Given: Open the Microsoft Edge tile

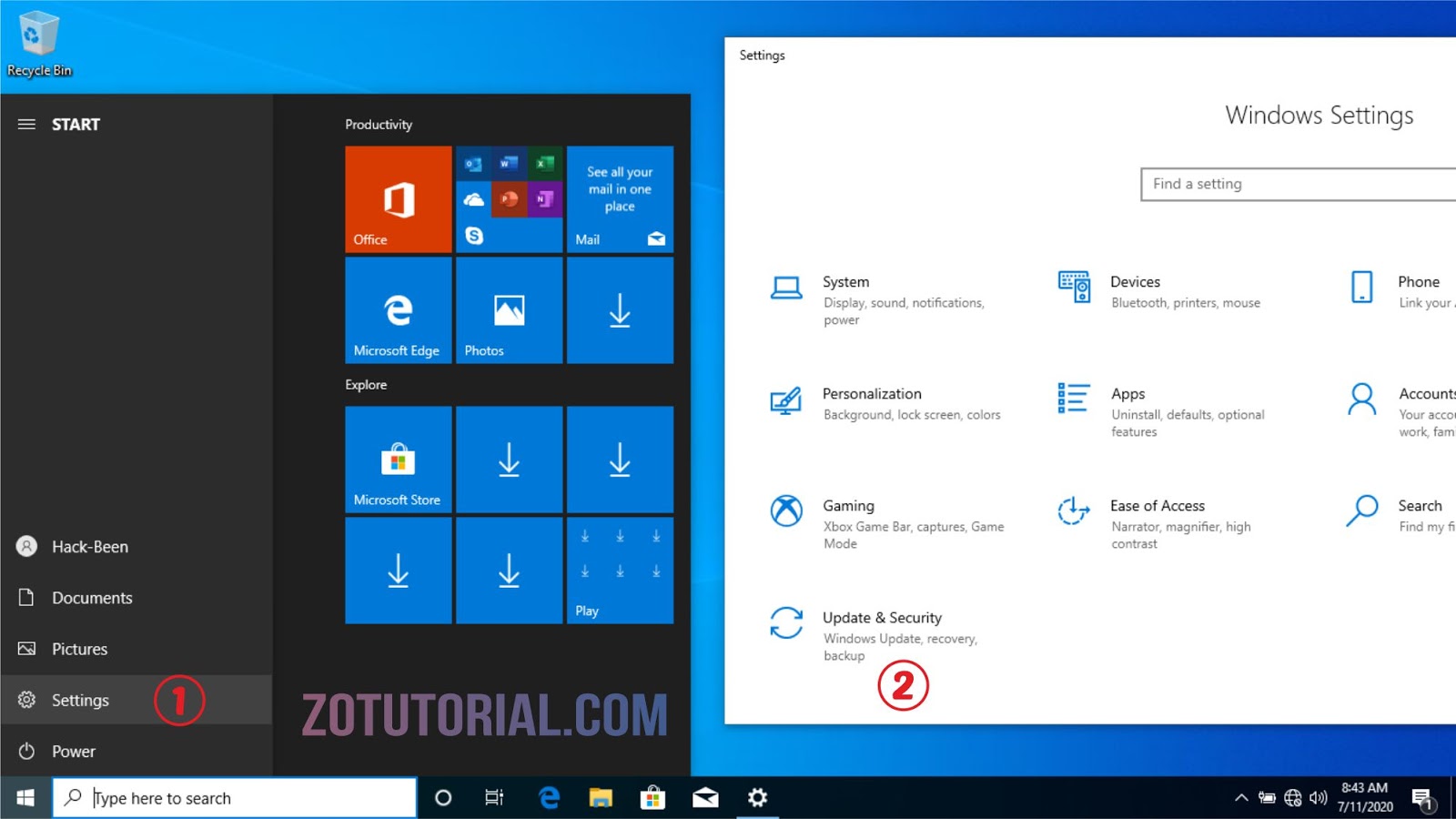Looking at the screenshot, I should coord(399,310).
